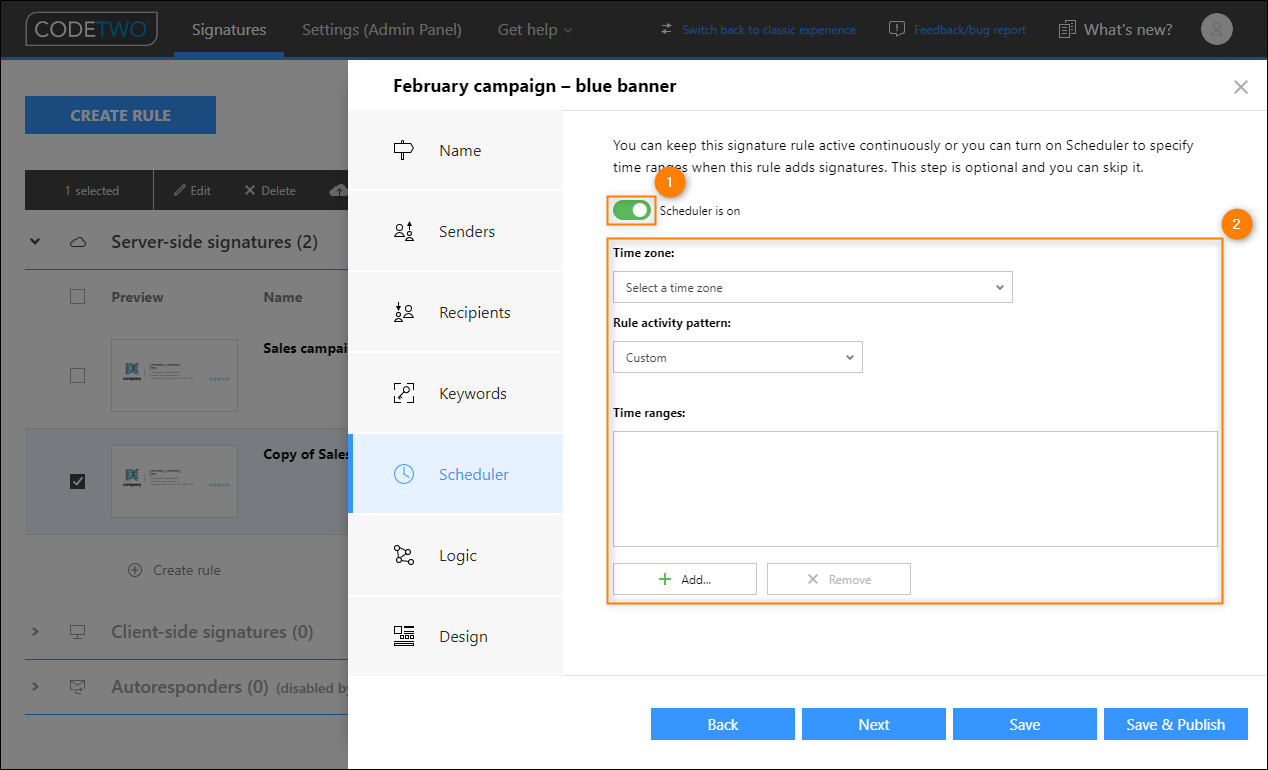The height and width of the screenshot is (770, 1268).
Task: Click the Keywords search-frame icon
Action: point(404,393)
